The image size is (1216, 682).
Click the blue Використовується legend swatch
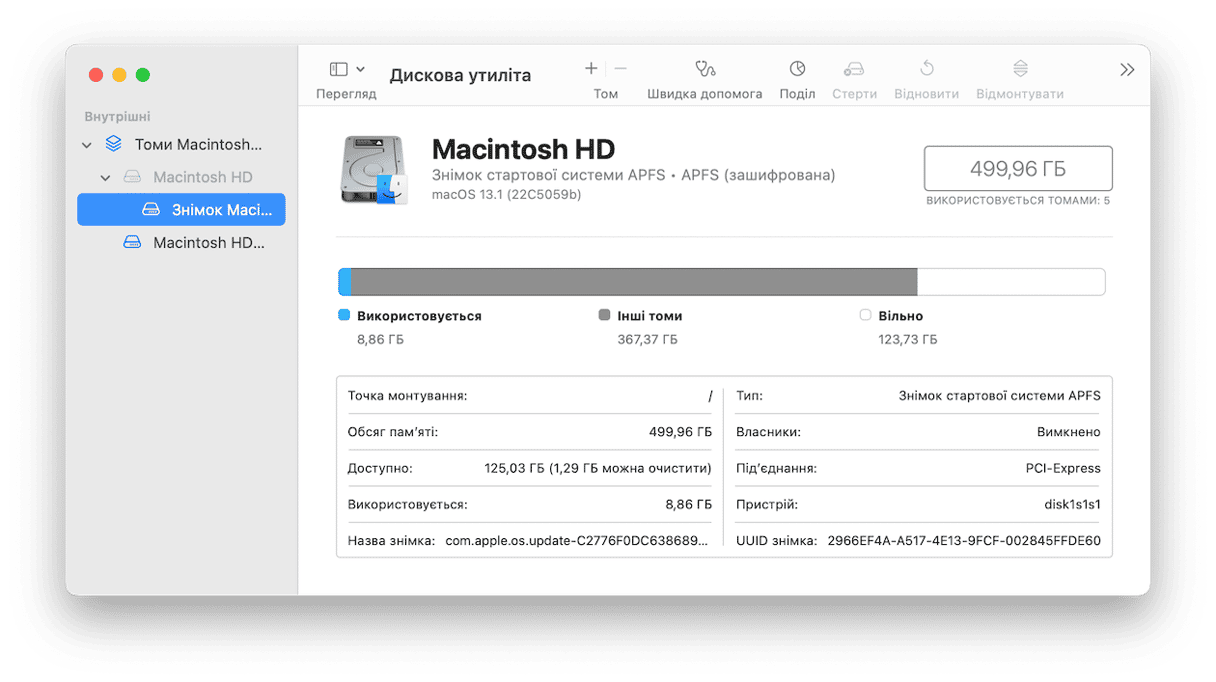click(344, 315)
